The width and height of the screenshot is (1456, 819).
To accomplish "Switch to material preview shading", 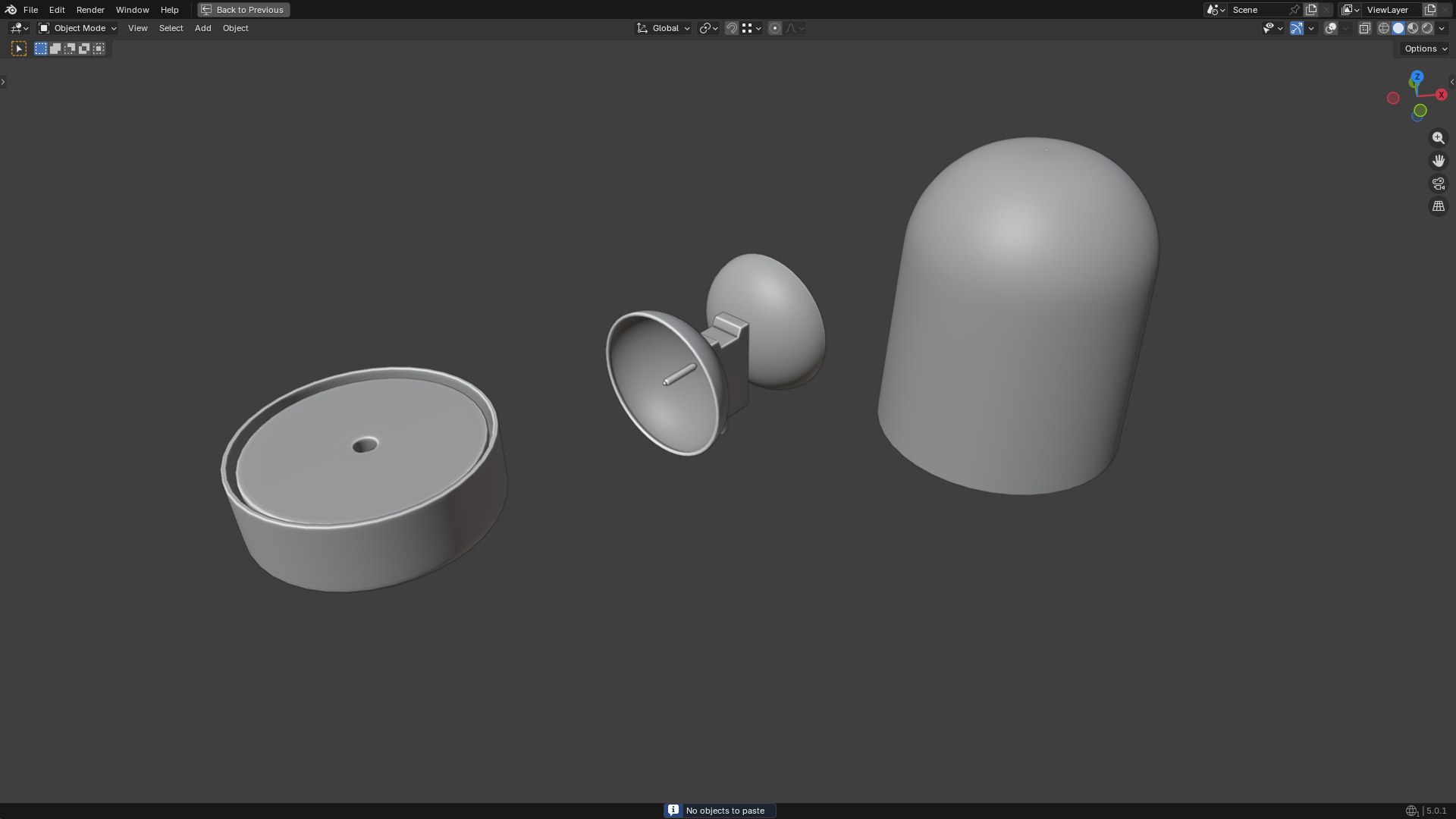I will [x=1413, y=28].
